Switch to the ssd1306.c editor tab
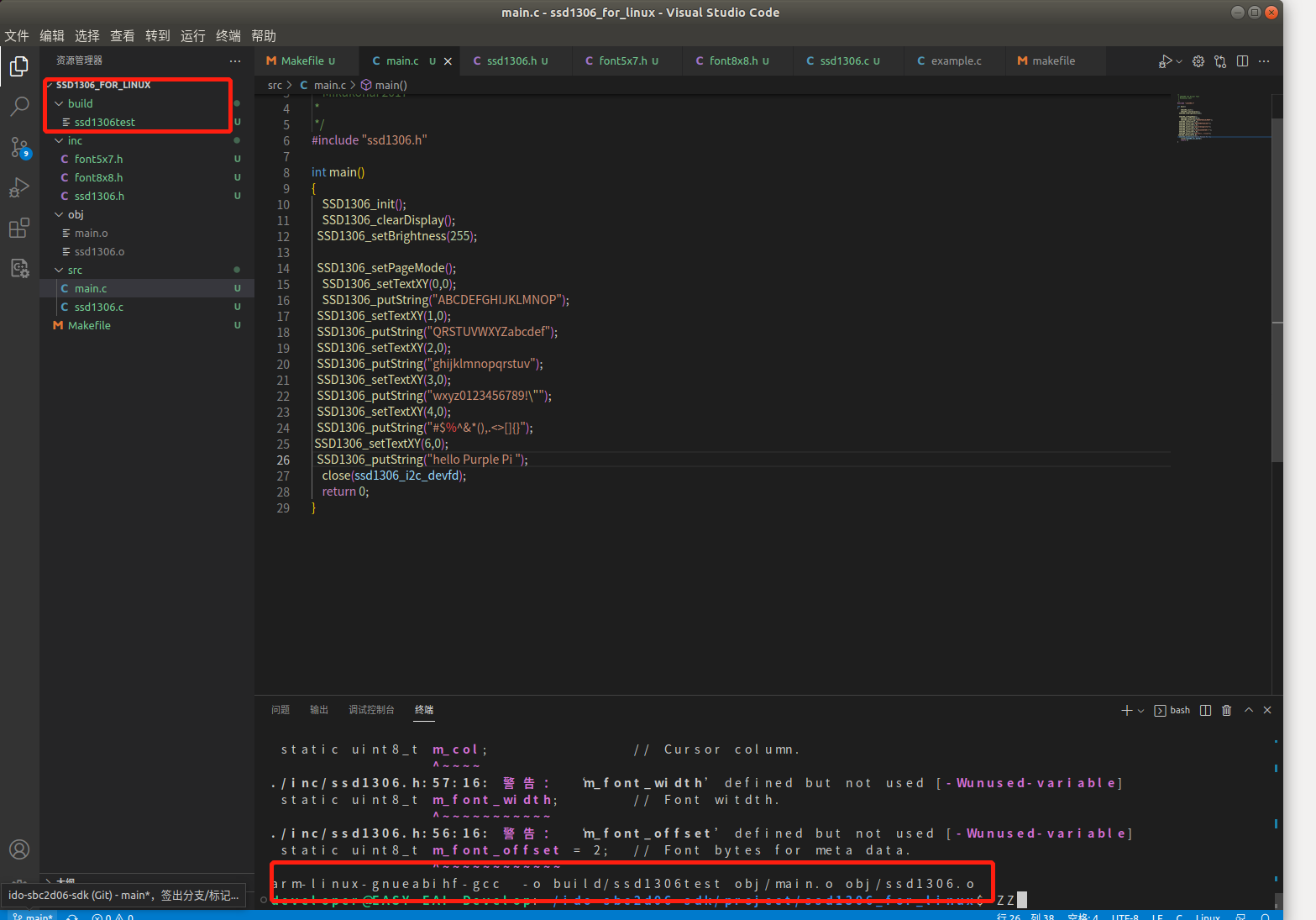 tap(849, 60)
